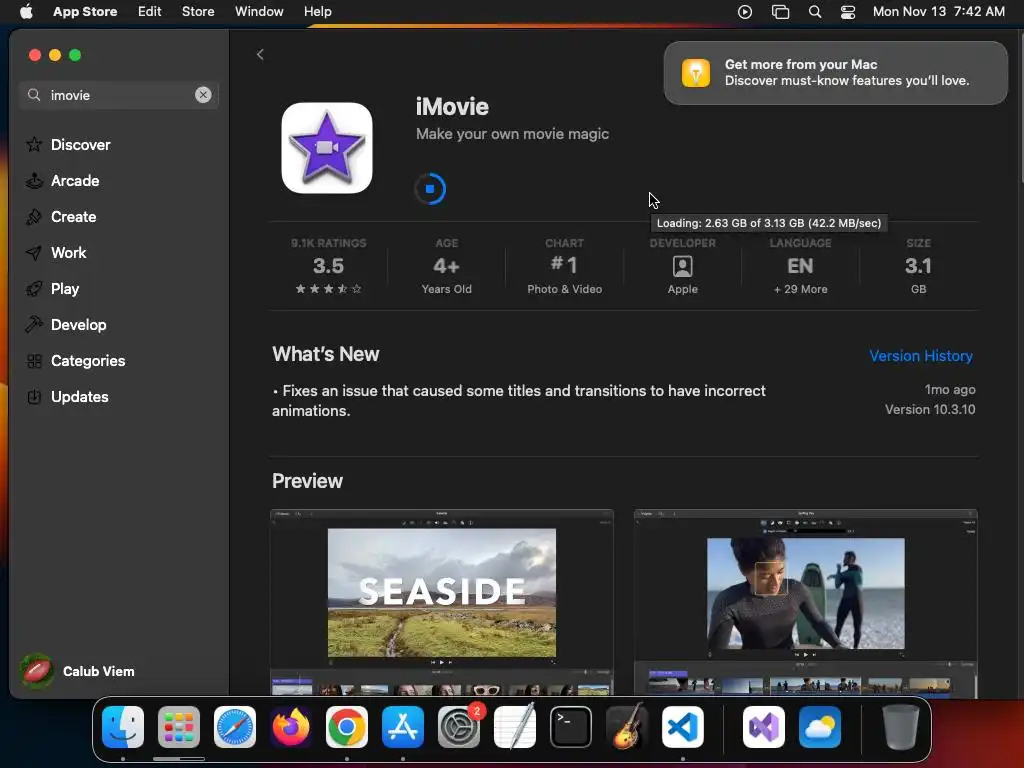Image resolution: width=1024 pixels, height=768 pixels.
Task: Open the Trash in the Dock
Action: pyautogui.click(x=900, y=727)
